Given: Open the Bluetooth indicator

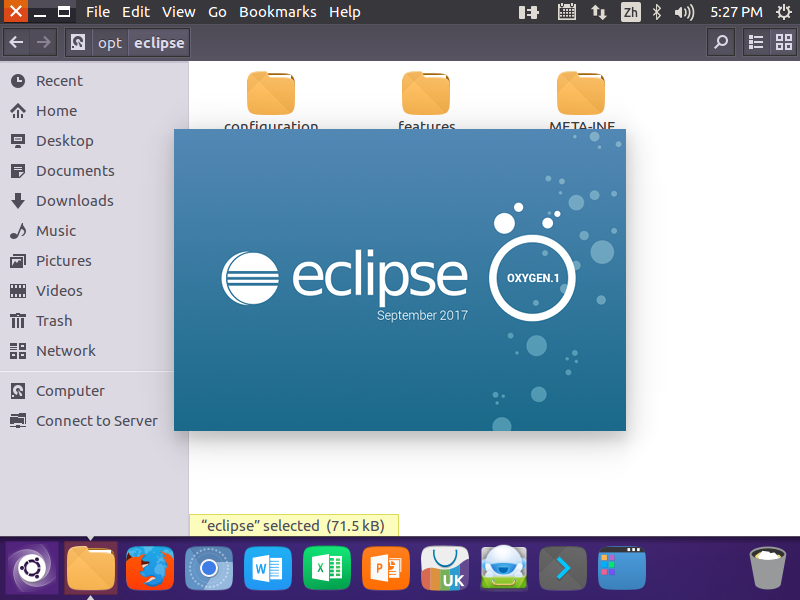Looking at the screenshot, I should [657, 12].
